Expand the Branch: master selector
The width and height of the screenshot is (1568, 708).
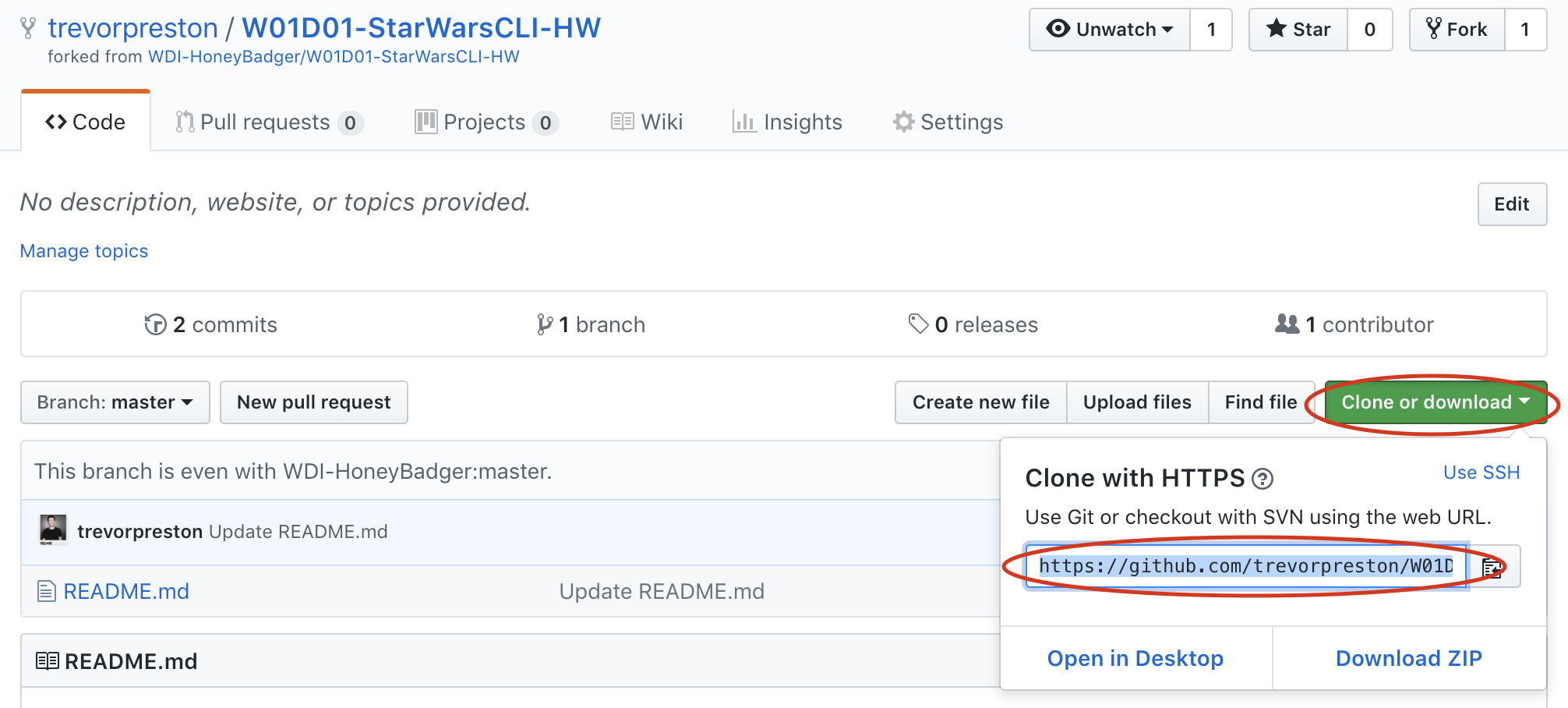tap(115, 402)
